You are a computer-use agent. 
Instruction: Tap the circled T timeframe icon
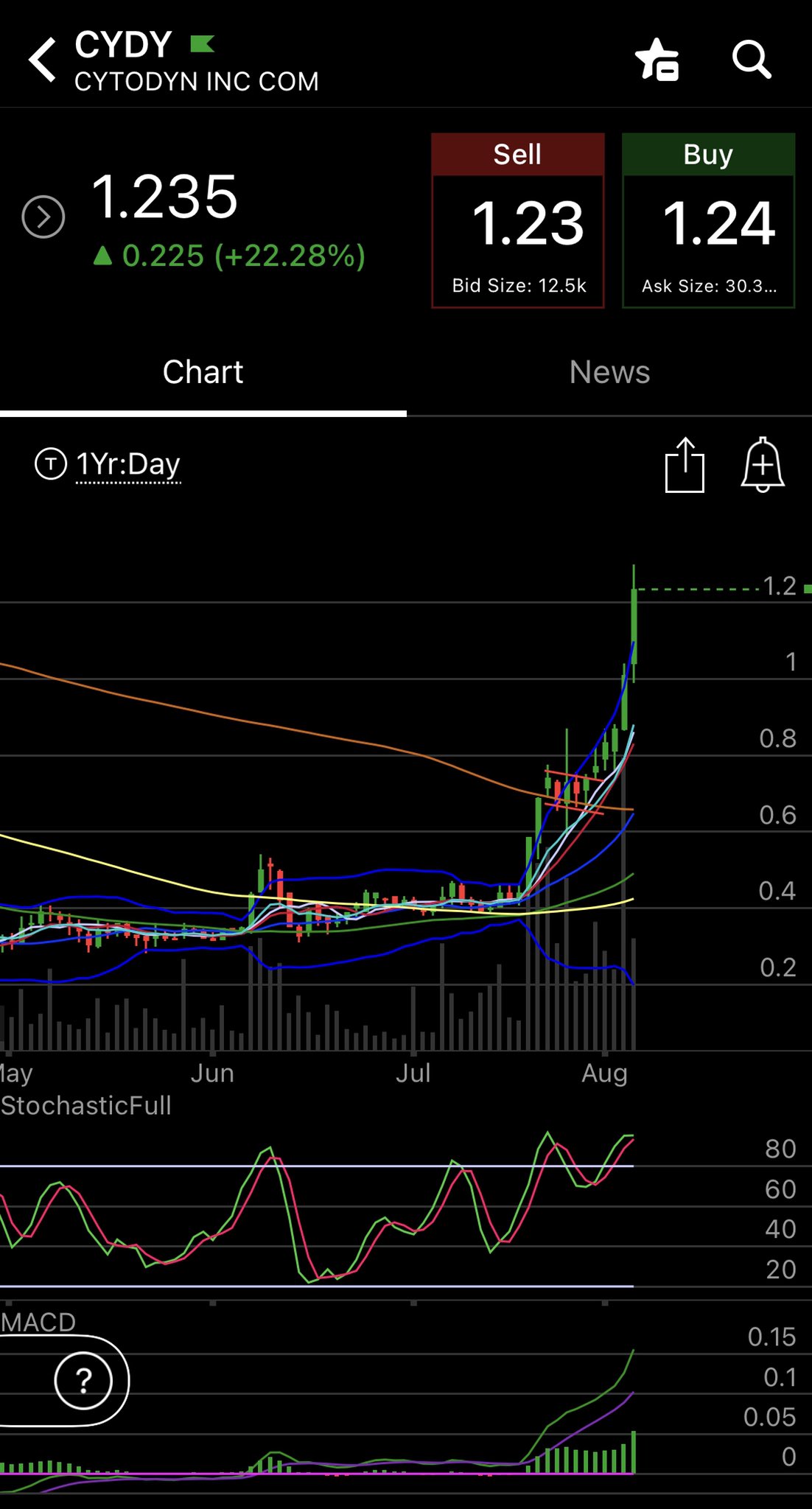[x=51, y=464]
